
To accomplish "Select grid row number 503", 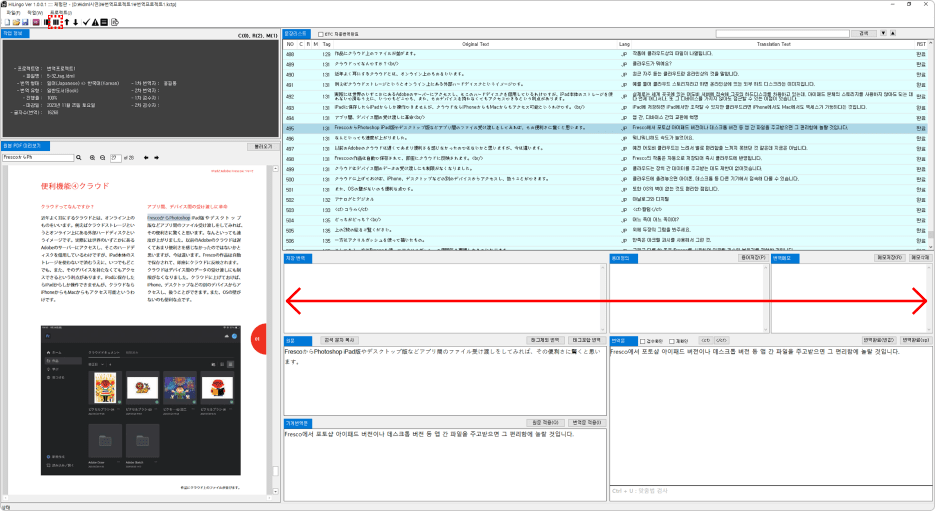I will 605,210.
